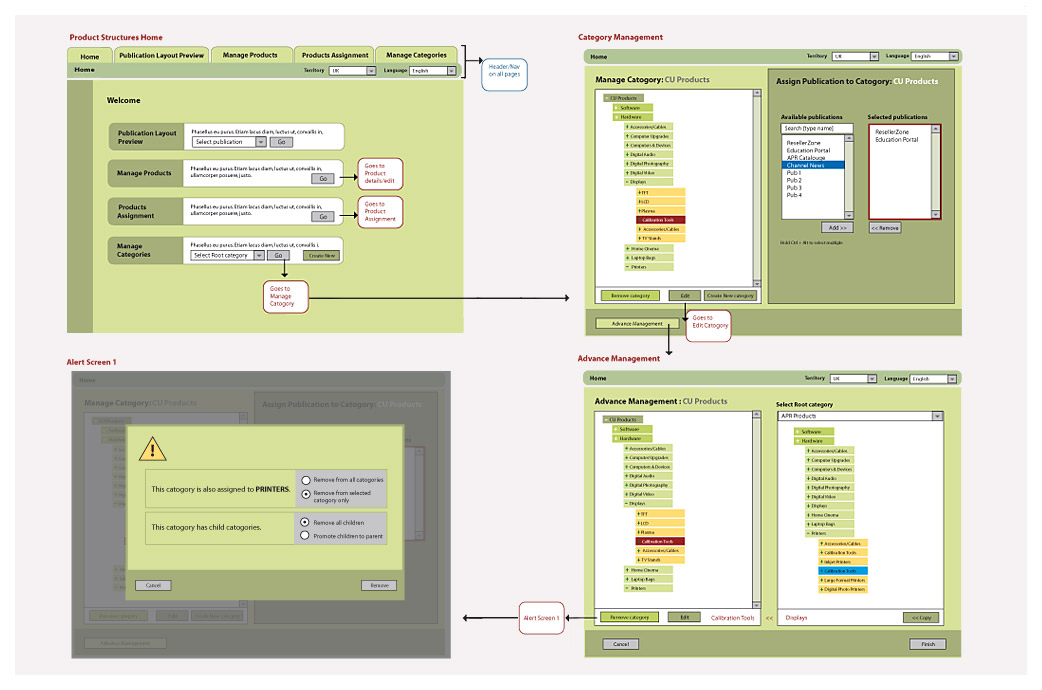
Task: Switch to the Manage Products tab
Action: pos(250,55)
